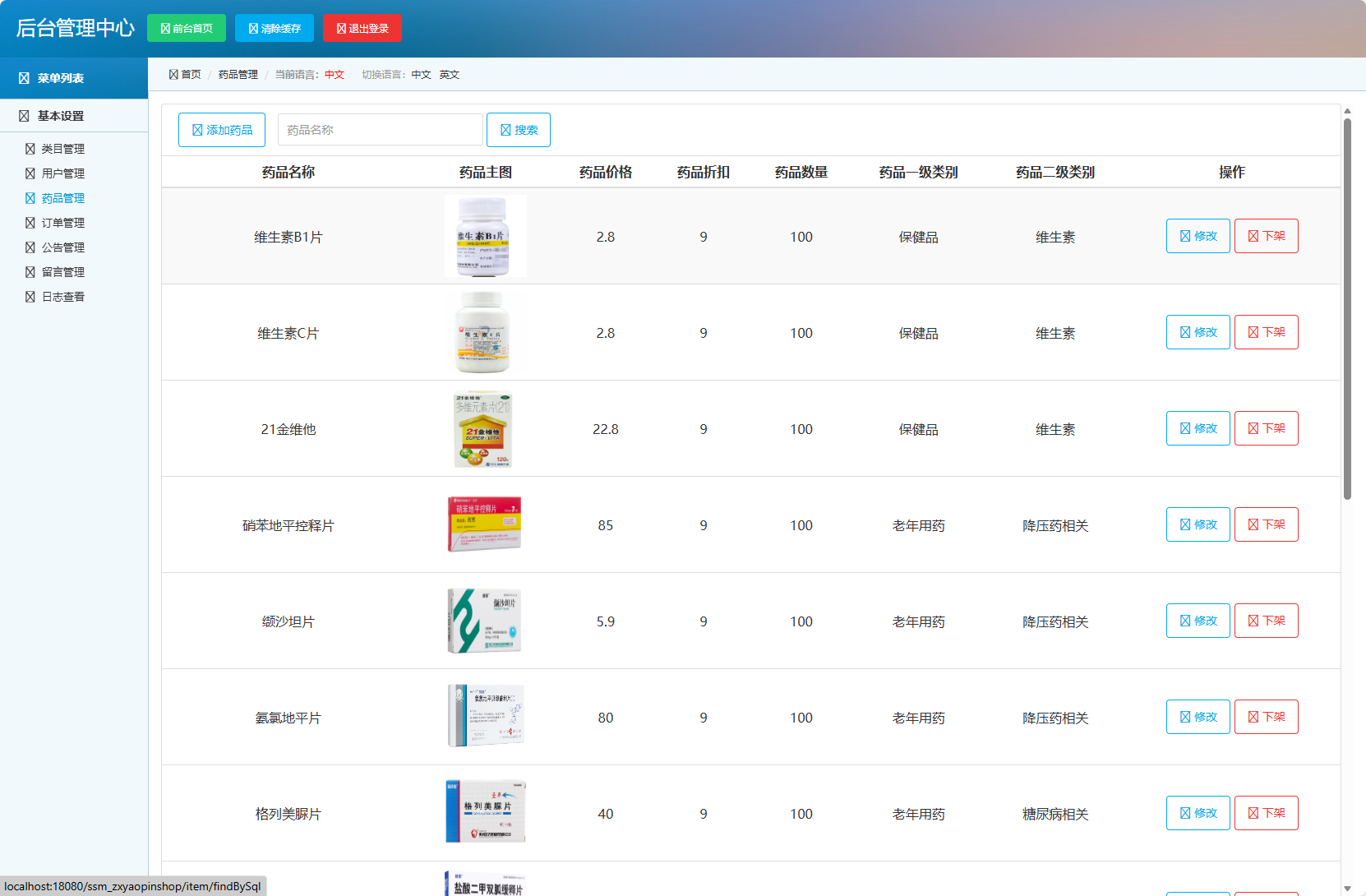Click the 搜索 search icon button
Image resolution: width=1366 pixels, height=896 pixels.
[x=518, y=129]
